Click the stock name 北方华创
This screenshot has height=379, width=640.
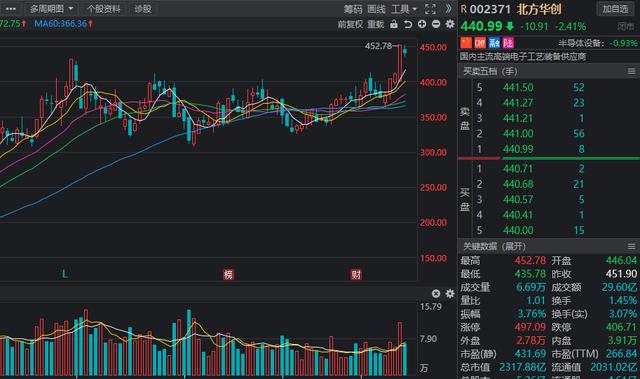[539, 9]
